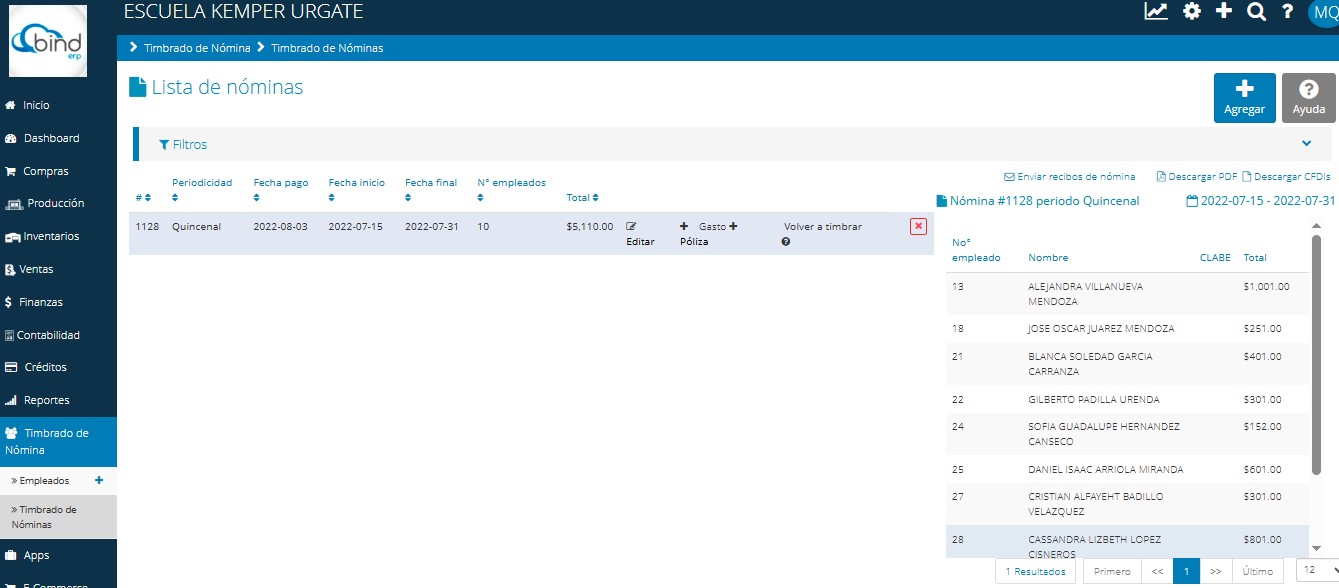Open the Ventas menu in sidebar
This screenshot has width=1339, height=588.
click(36, 269)
